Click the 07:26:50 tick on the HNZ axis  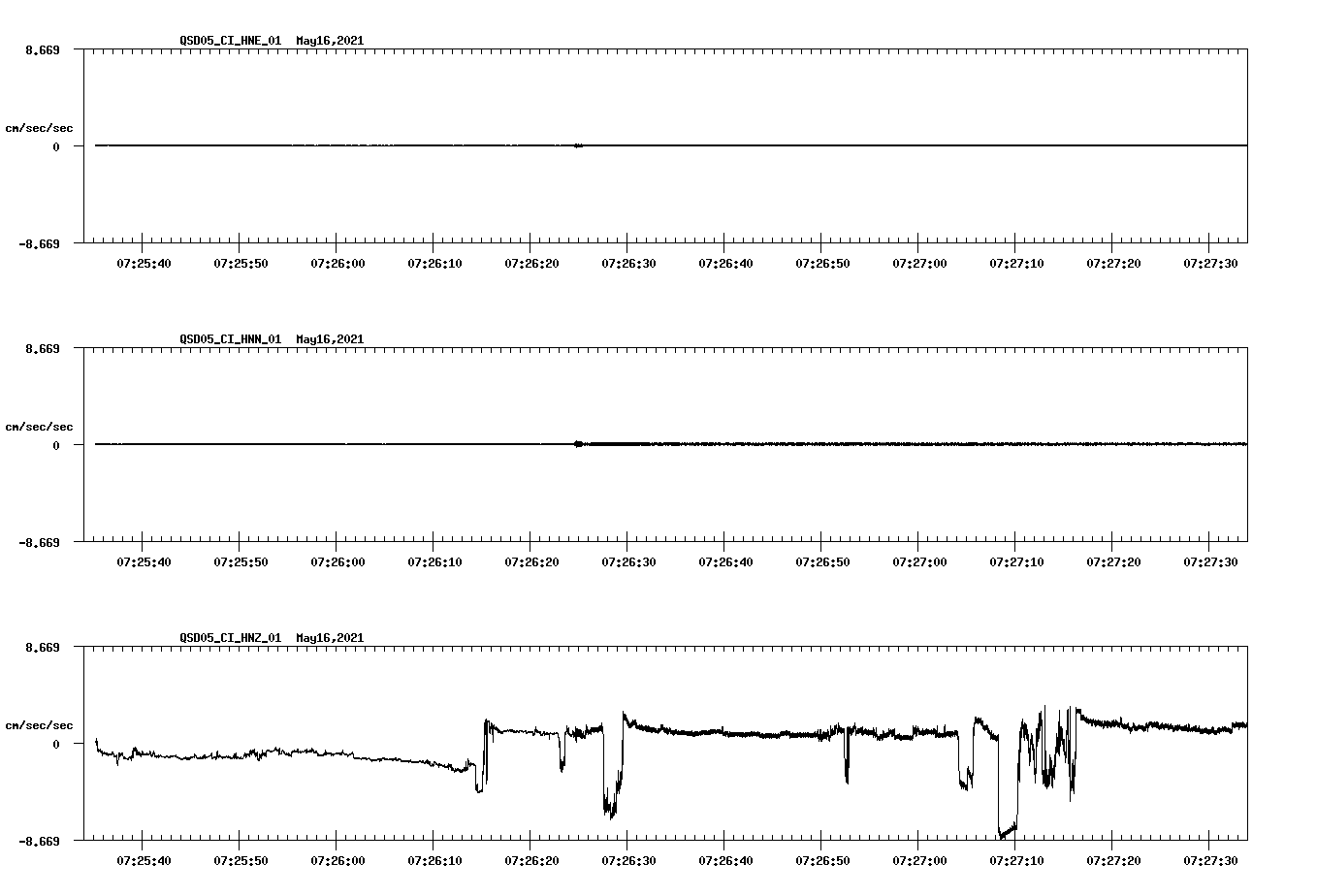tap(821, 858)
